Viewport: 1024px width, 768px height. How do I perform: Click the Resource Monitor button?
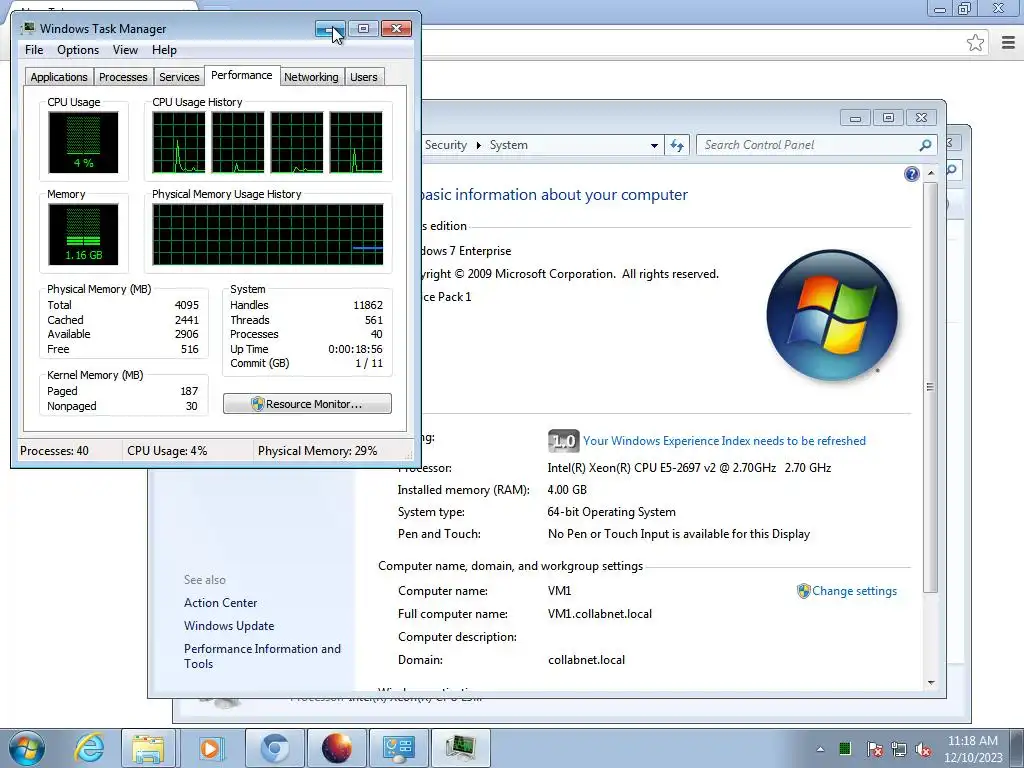[308, 404]
